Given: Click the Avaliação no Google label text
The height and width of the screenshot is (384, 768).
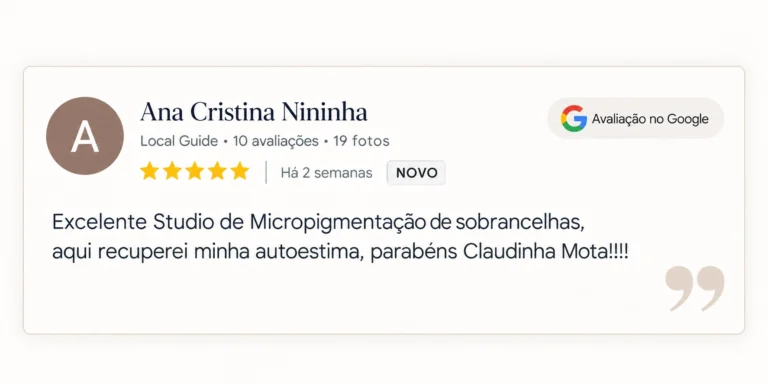Looking at the screenshot, I should click(650, 119).
